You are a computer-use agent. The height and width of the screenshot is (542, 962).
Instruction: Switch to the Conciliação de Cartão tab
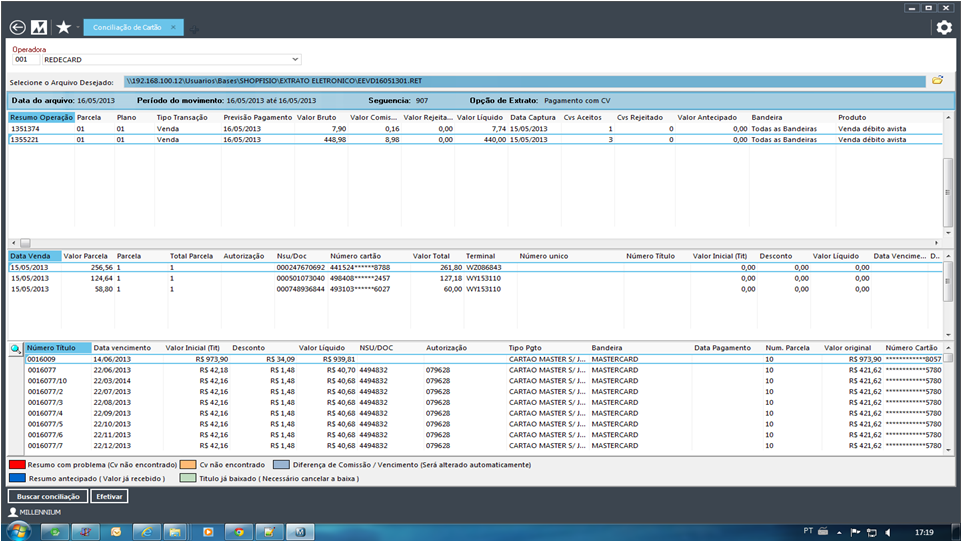(x=127, y=28)
